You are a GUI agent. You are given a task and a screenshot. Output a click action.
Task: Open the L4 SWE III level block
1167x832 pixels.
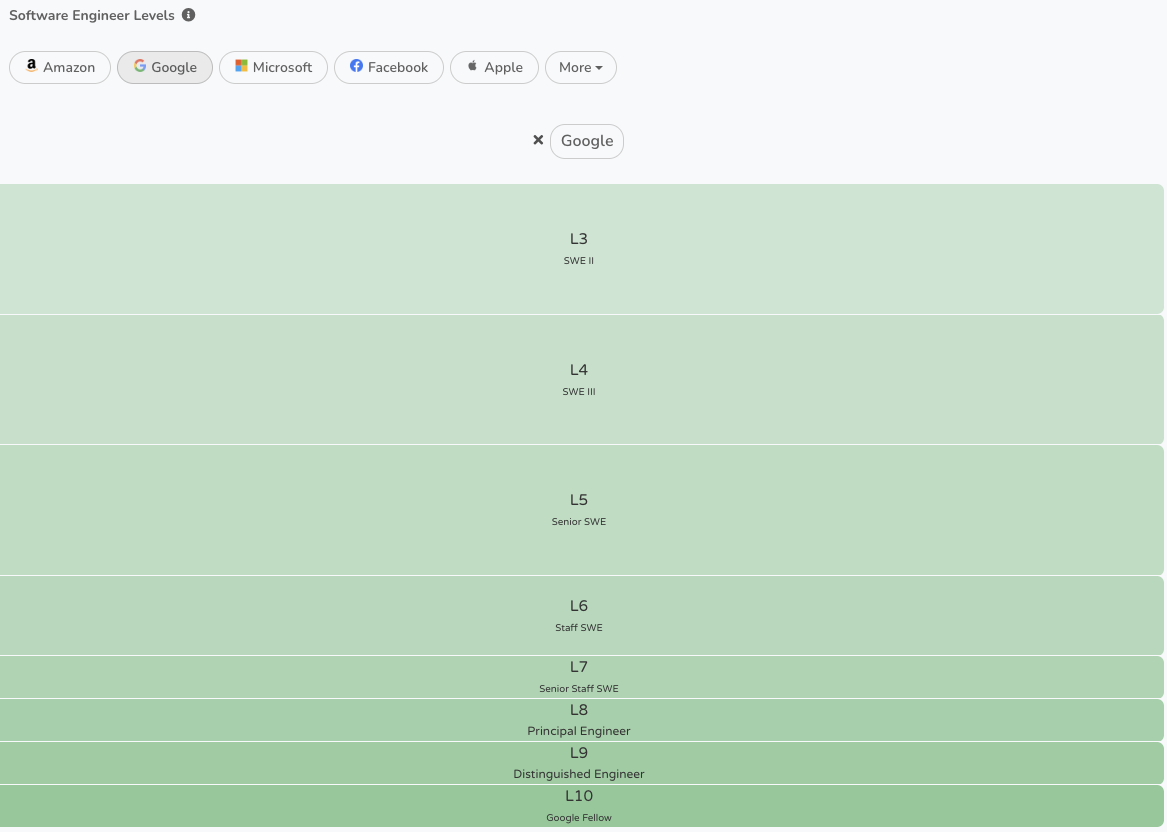point(581,380)
